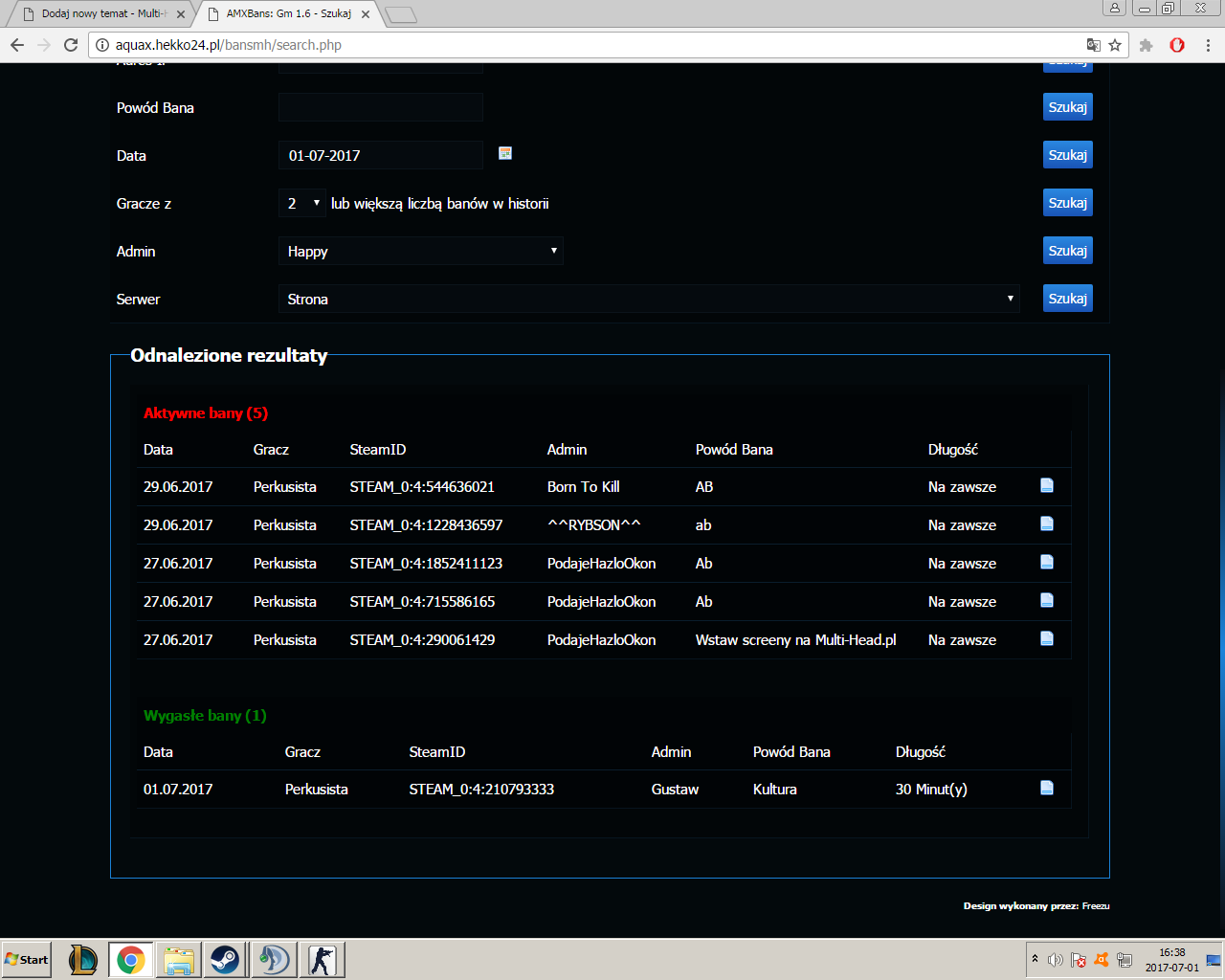1225x980 pixels.
Task: Expand the ban count dropdown showing 2
Action: coord(302,203)
